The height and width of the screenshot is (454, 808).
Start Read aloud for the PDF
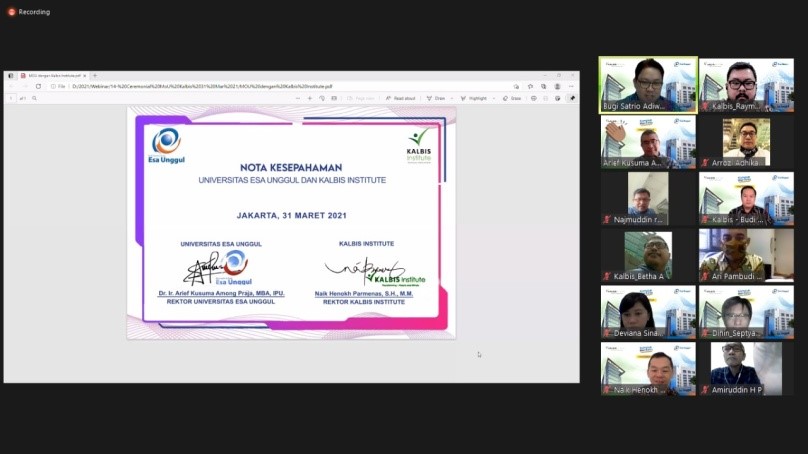400,98
